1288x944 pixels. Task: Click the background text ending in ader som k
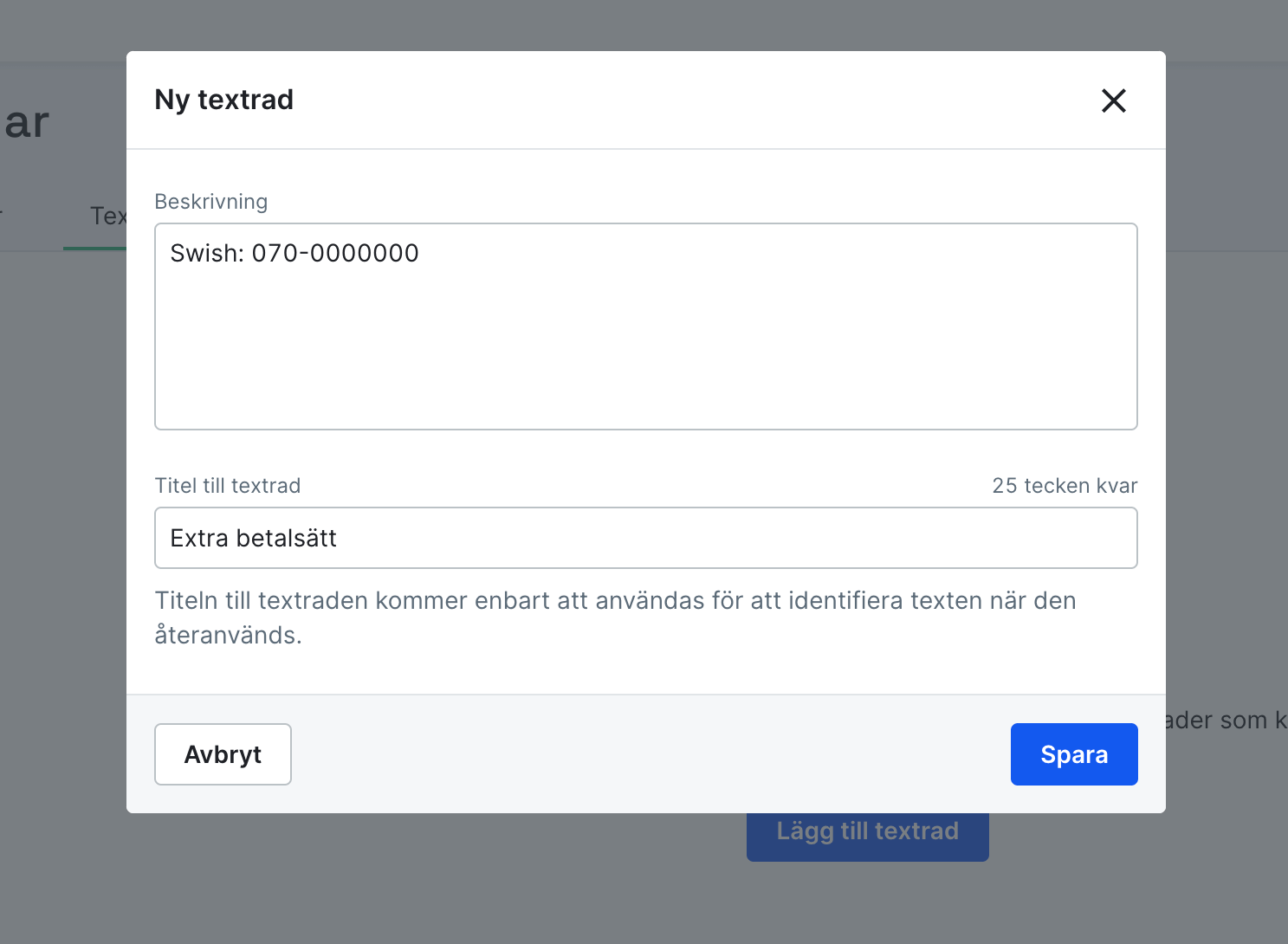pos(1225,721)
